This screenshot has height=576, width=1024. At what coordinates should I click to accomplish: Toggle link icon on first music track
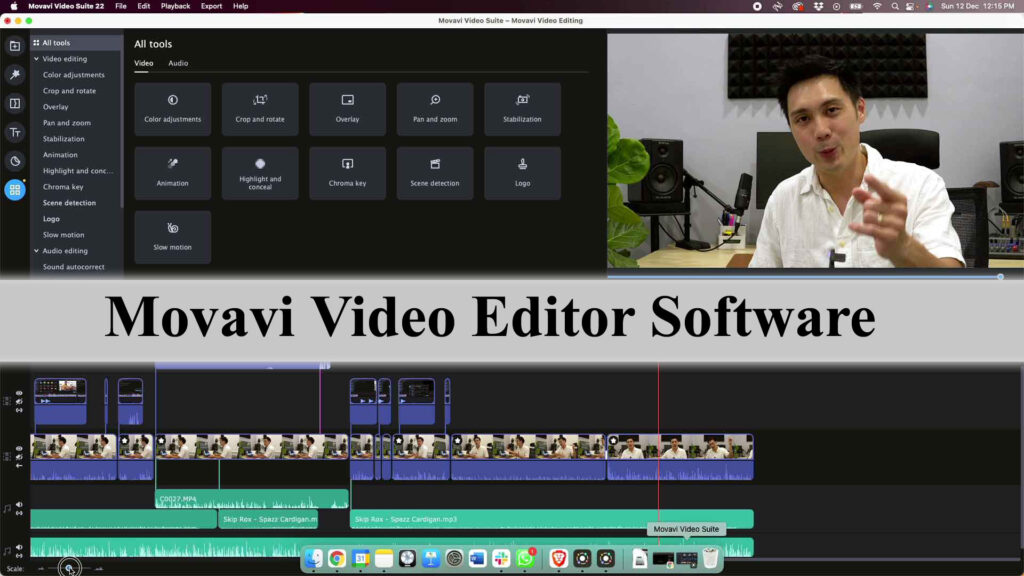[x=19, y=513]
